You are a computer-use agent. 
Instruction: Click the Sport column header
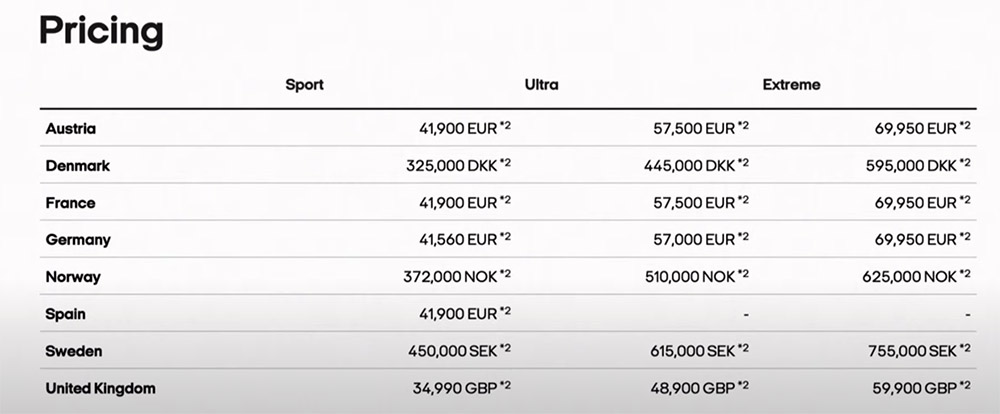304,85
